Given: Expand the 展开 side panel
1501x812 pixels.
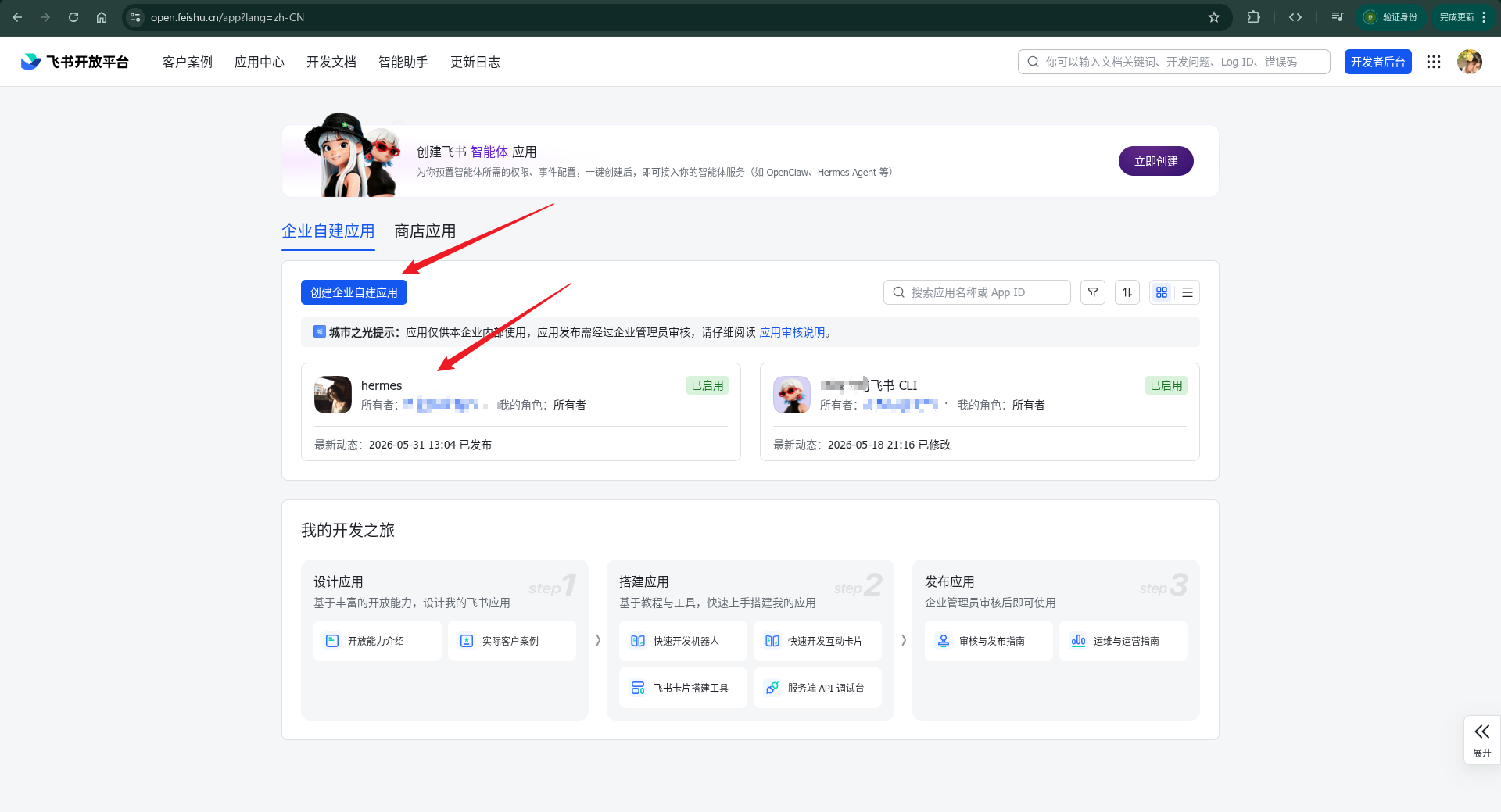Looking at the screenshot, I should [1482, 740].
